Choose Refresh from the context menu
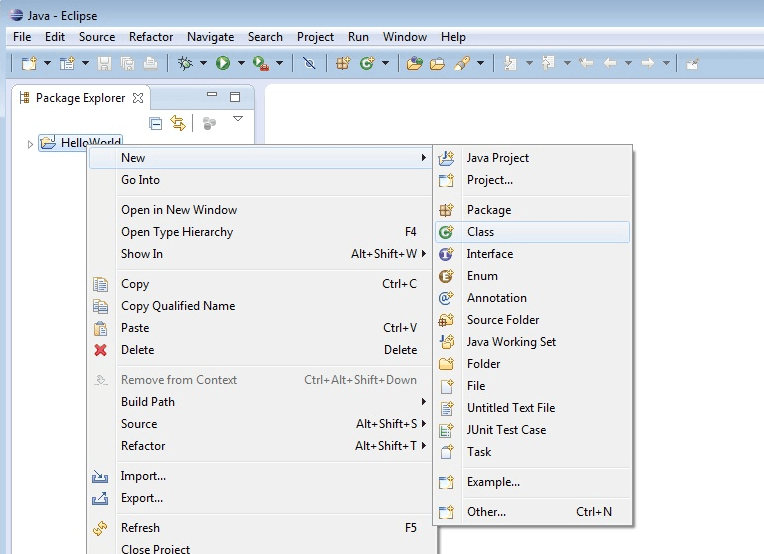The image size is (764, 554). [x=260, y=528]
